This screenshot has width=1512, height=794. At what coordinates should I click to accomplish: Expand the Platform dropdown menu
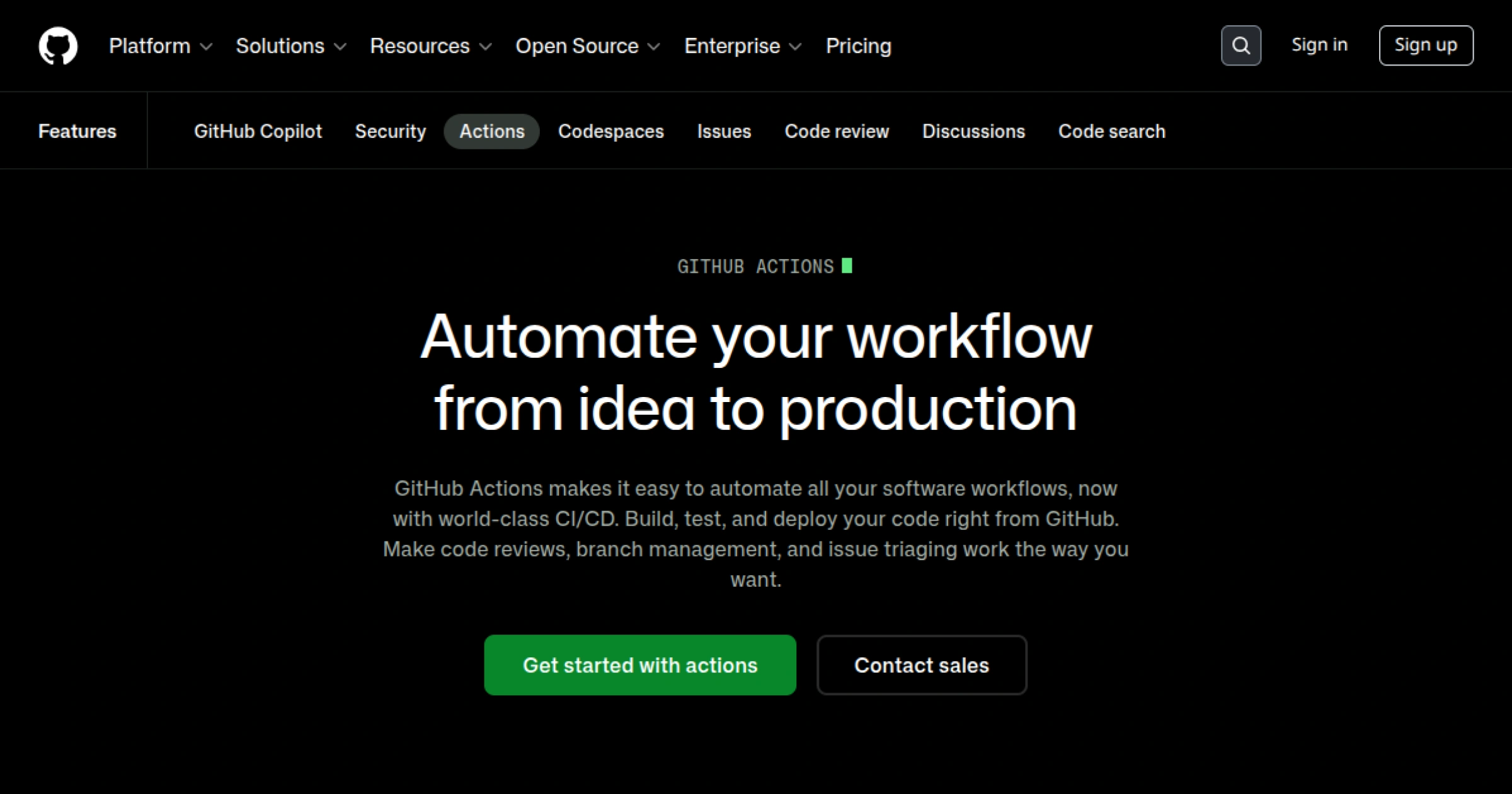161,46
